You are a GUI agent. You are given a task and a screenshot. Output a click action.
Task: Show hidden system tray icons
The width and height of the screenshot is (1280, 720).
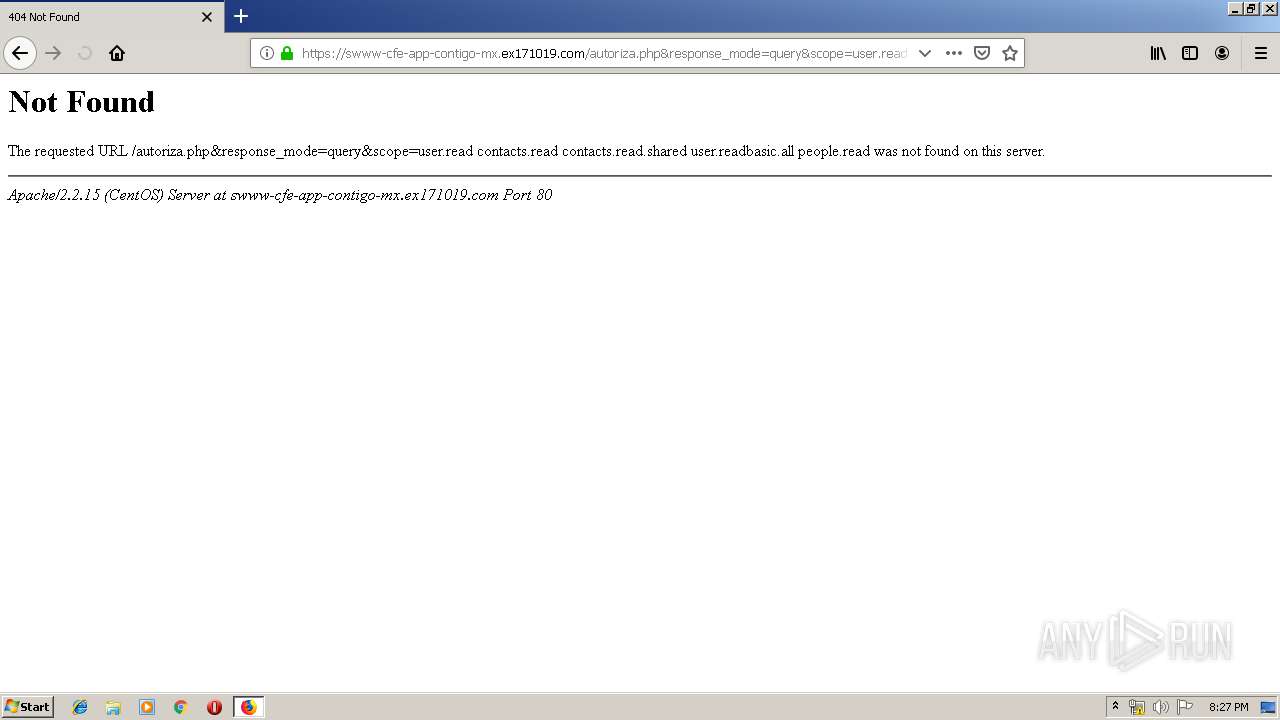pyautogui.click(x=1115, y=707)
